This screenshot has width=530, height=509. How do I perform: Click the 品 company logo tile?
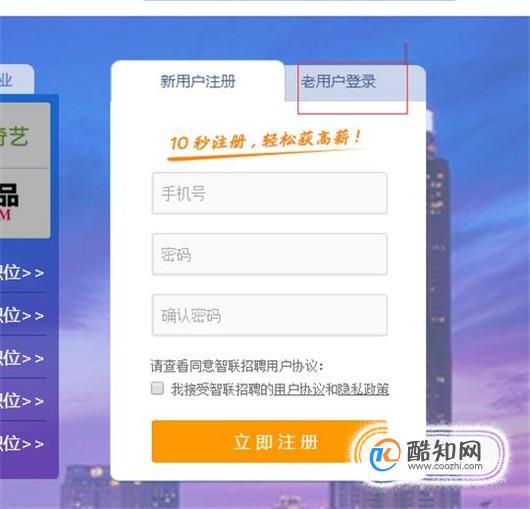click(25, 203)
